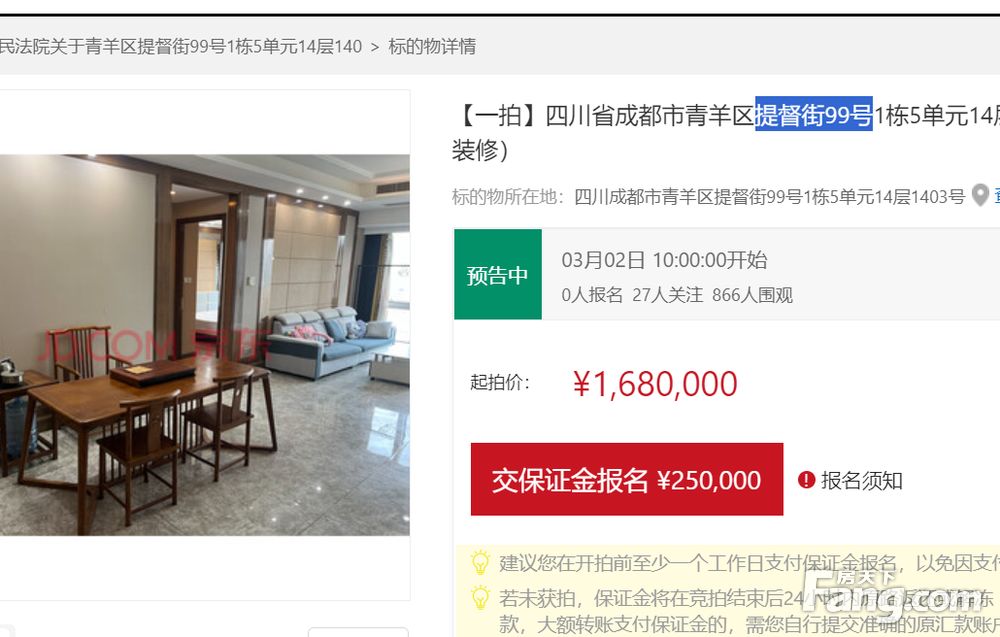
Task: Click the highlighted text 提督街99号
Action: pyautogui.click(x=814, y=115)
